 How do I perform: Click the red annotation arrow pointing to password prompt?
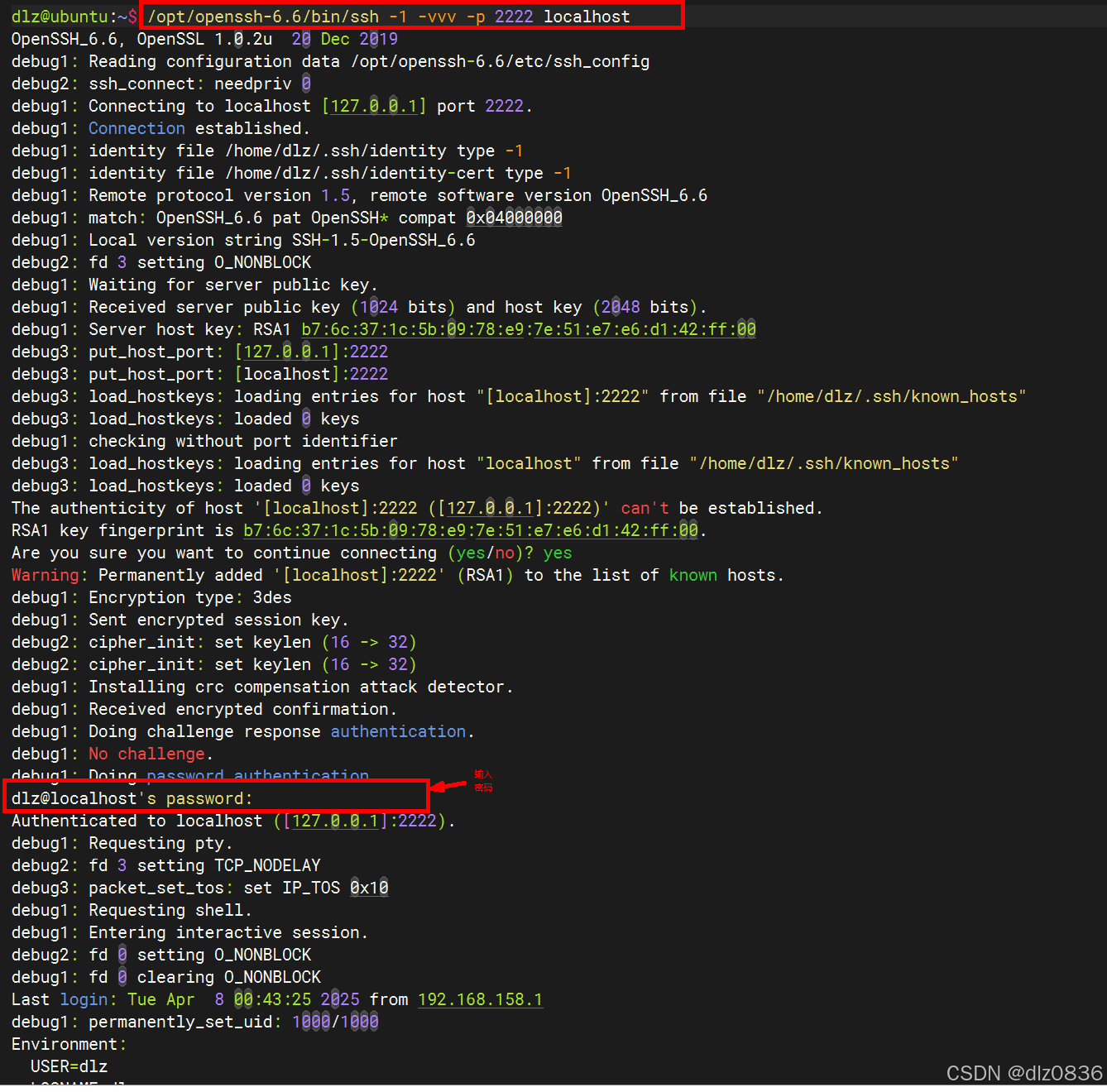449,786
